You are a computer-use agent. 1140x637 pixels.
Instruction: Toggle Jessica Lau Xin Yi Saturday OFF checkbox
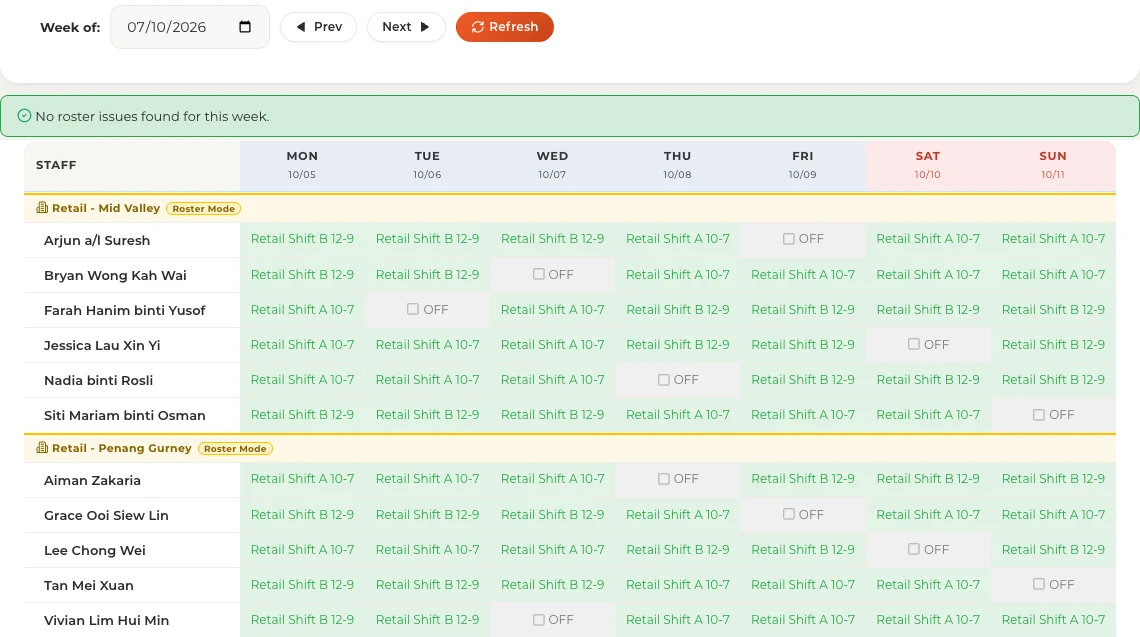pyautogui.click(x=914, y=344)
